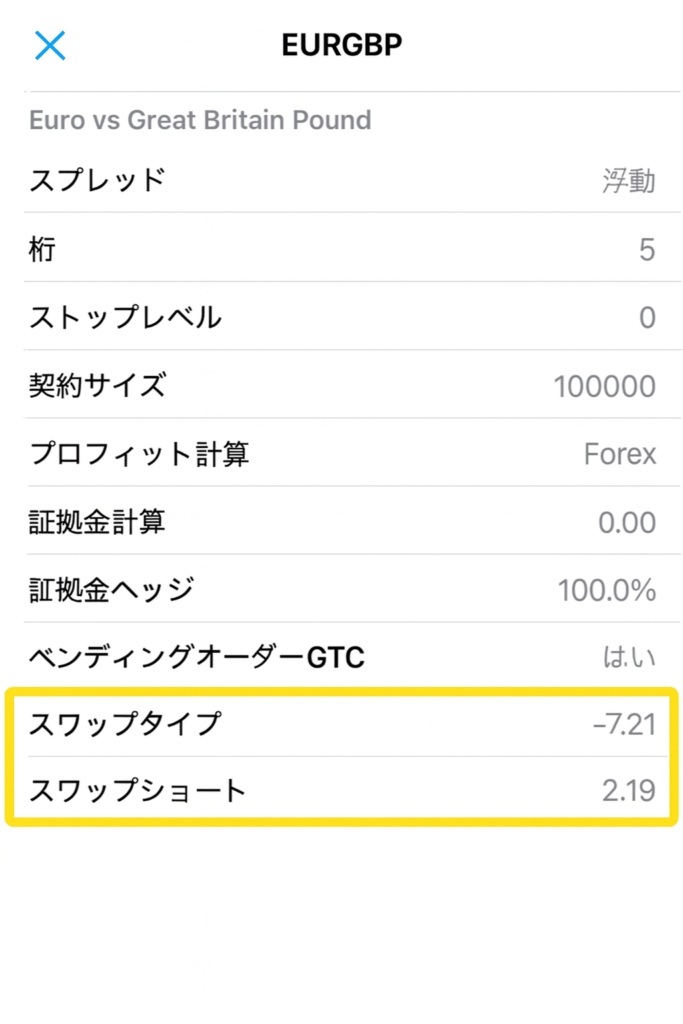Select the 証拠金ヘッジ row label
The width and height of the screenshot is (683, 1024).
[x=111, y=590]
